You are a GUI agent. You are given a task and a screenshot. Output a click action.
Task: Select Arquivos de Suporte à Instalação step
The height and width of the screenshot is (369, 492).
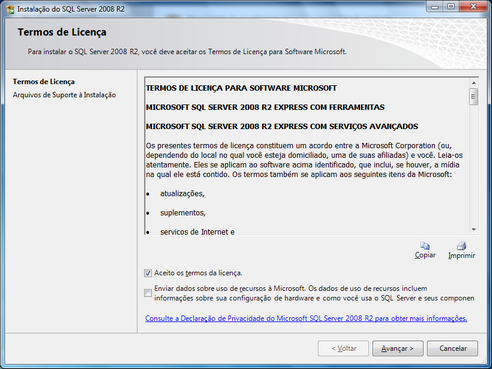64,95
